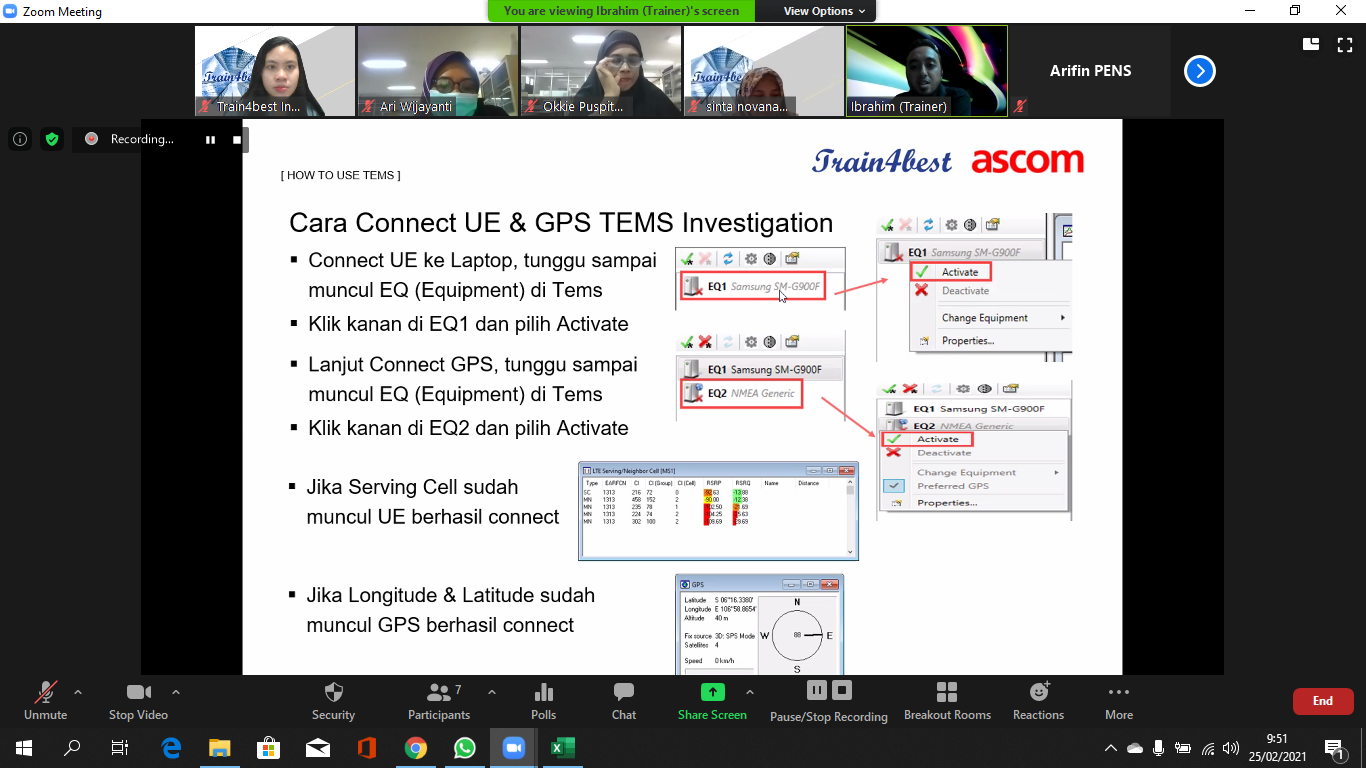Screen dimensions: 1366x768
Task: Expand audio options arrow beside Unmute
Action: (x=78, y=692)
